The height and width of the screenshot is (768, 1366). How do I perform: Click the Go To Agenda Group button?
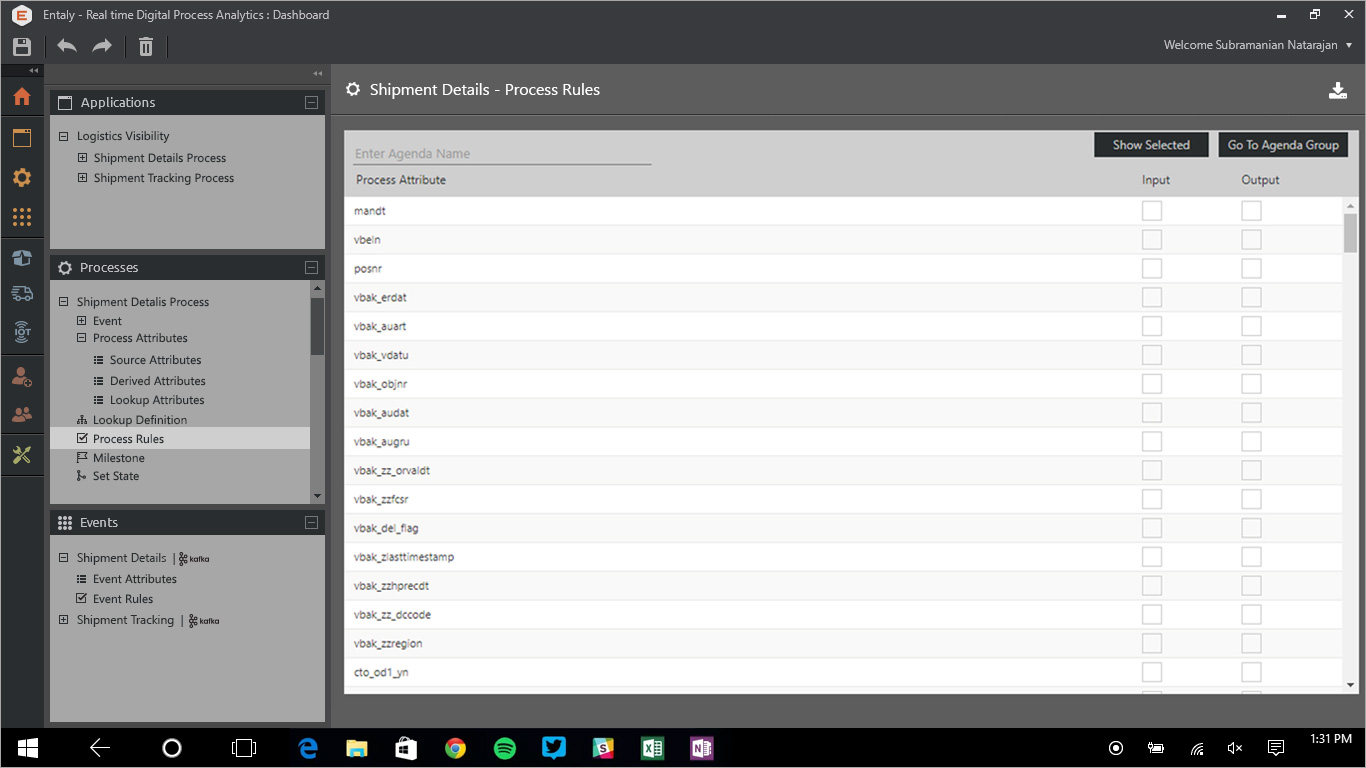(x=1283, y=145)
